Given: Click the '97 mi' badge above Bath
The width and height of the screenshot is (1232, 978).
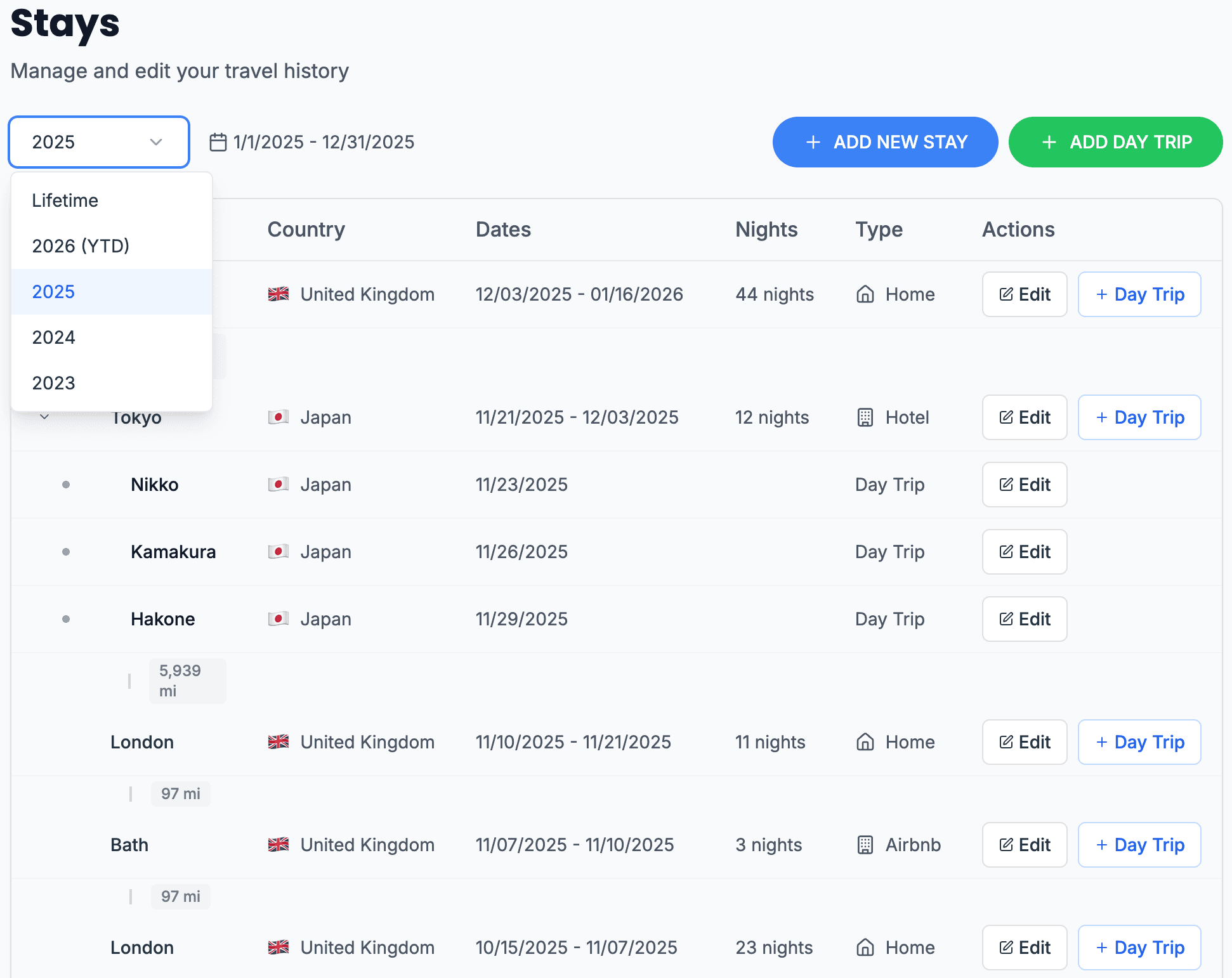Looking at the screenshot, I should coord(180,793).
